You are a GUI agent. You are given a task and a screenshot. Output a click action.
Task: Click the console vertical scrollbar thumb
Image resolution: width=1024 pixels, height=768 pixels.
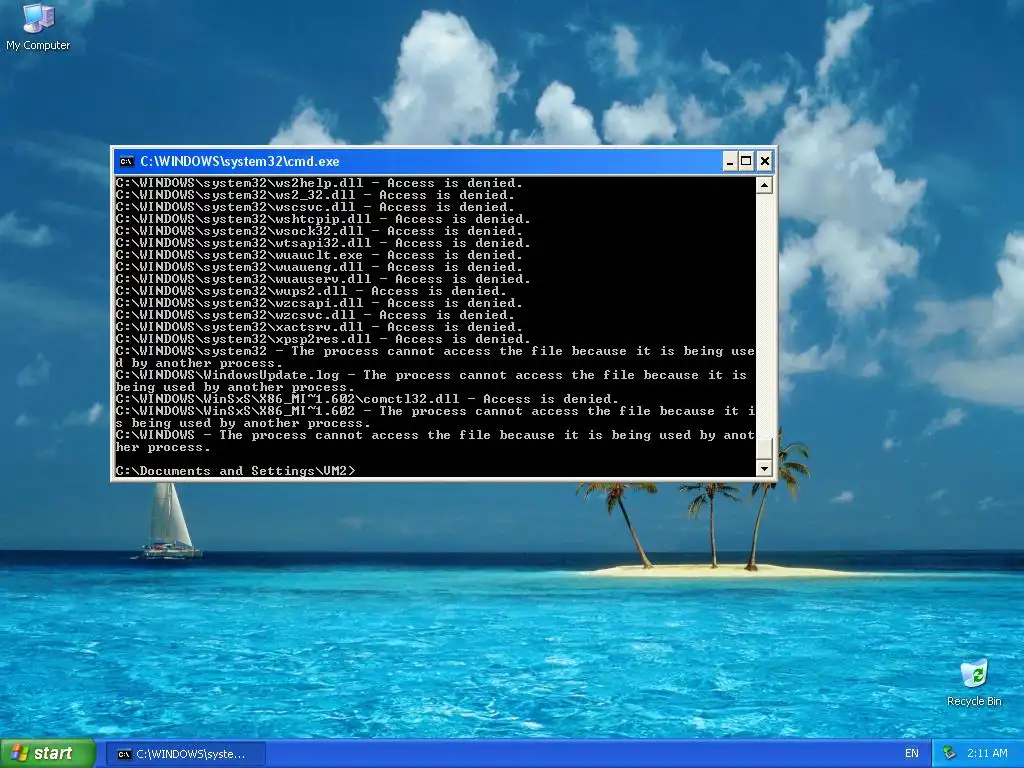pos(764,449)
